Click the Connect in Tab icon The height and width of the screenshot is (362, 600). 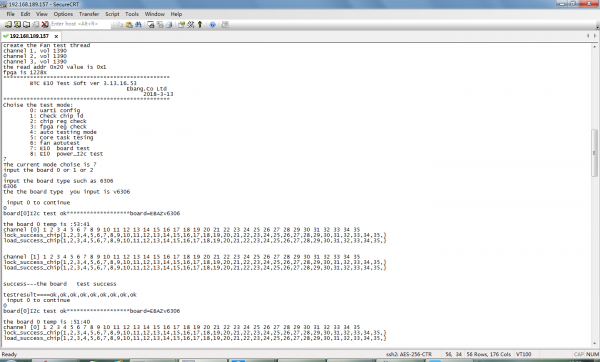(26, 24)
